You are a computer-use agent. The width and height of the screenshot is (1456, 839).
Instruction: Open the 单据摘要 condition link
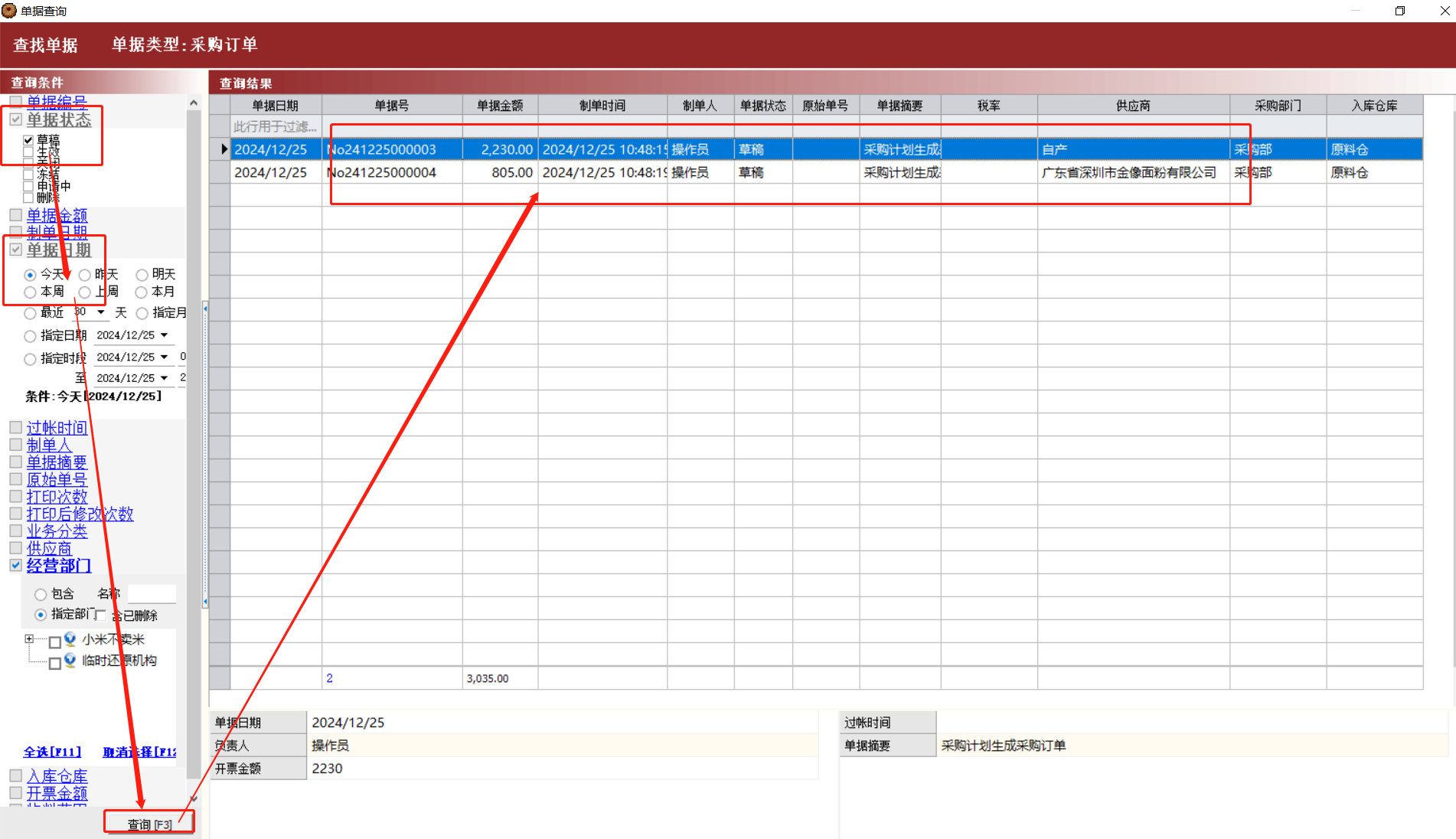57,462
